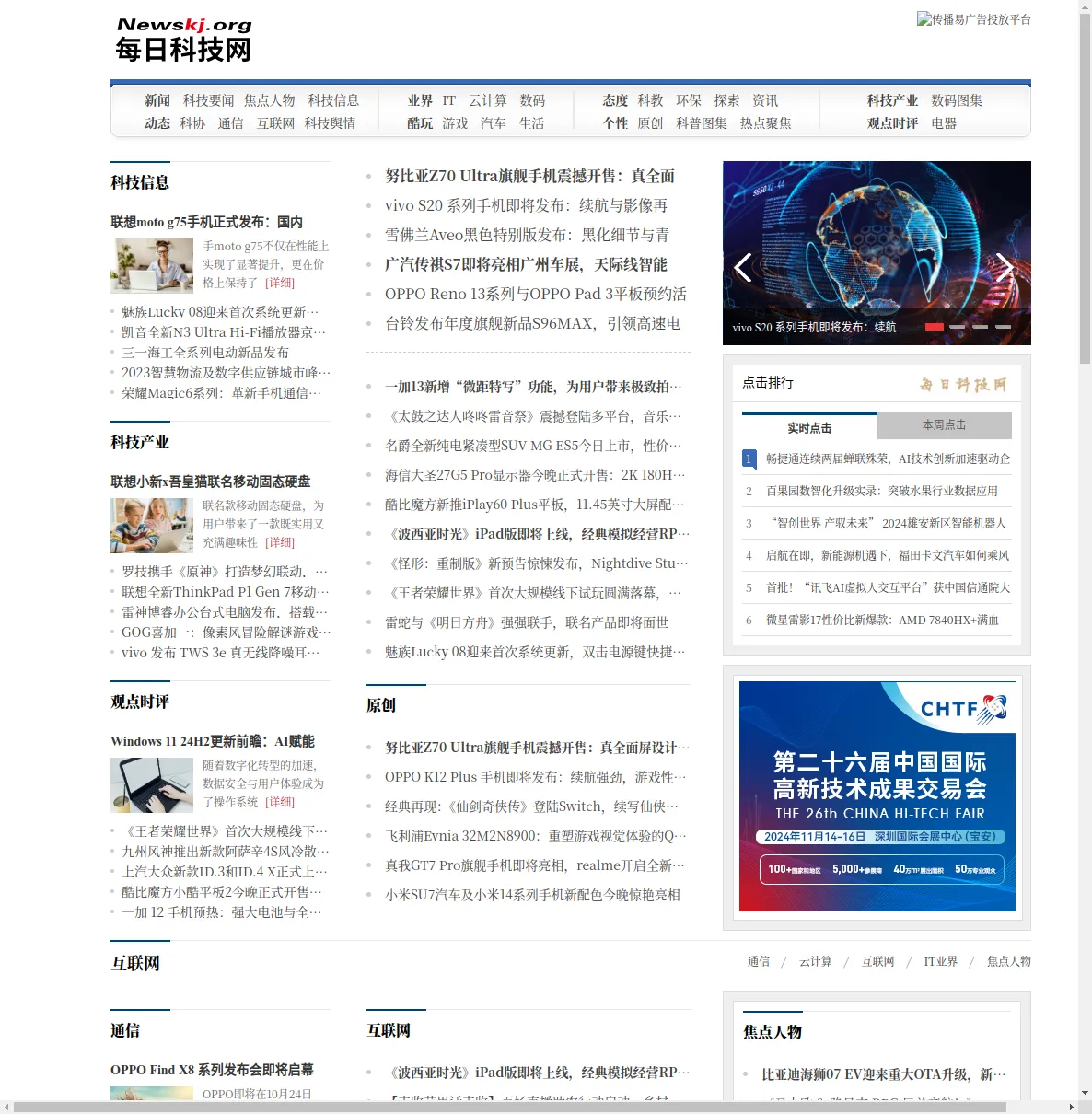This screenshot has width=1092, height=1114.
Task: Open 雷蛇与《明日方舟》强强联手 article
Action: [x=527, y=622]
